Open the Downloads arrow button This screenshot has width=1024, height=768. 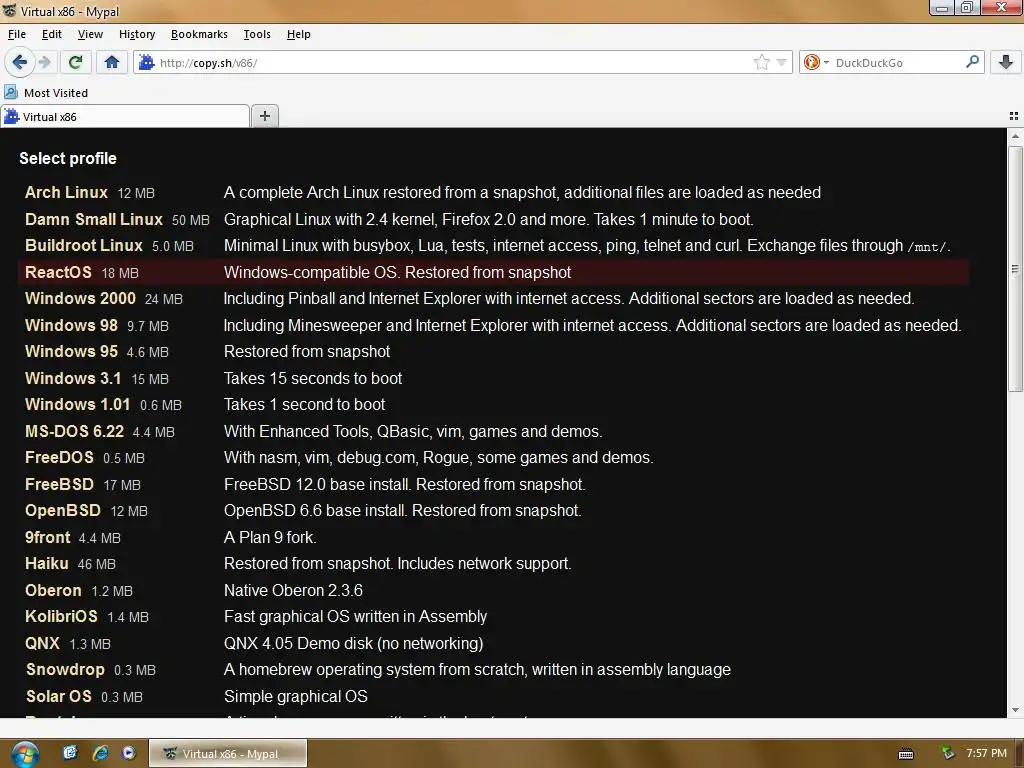(1006, 62)
